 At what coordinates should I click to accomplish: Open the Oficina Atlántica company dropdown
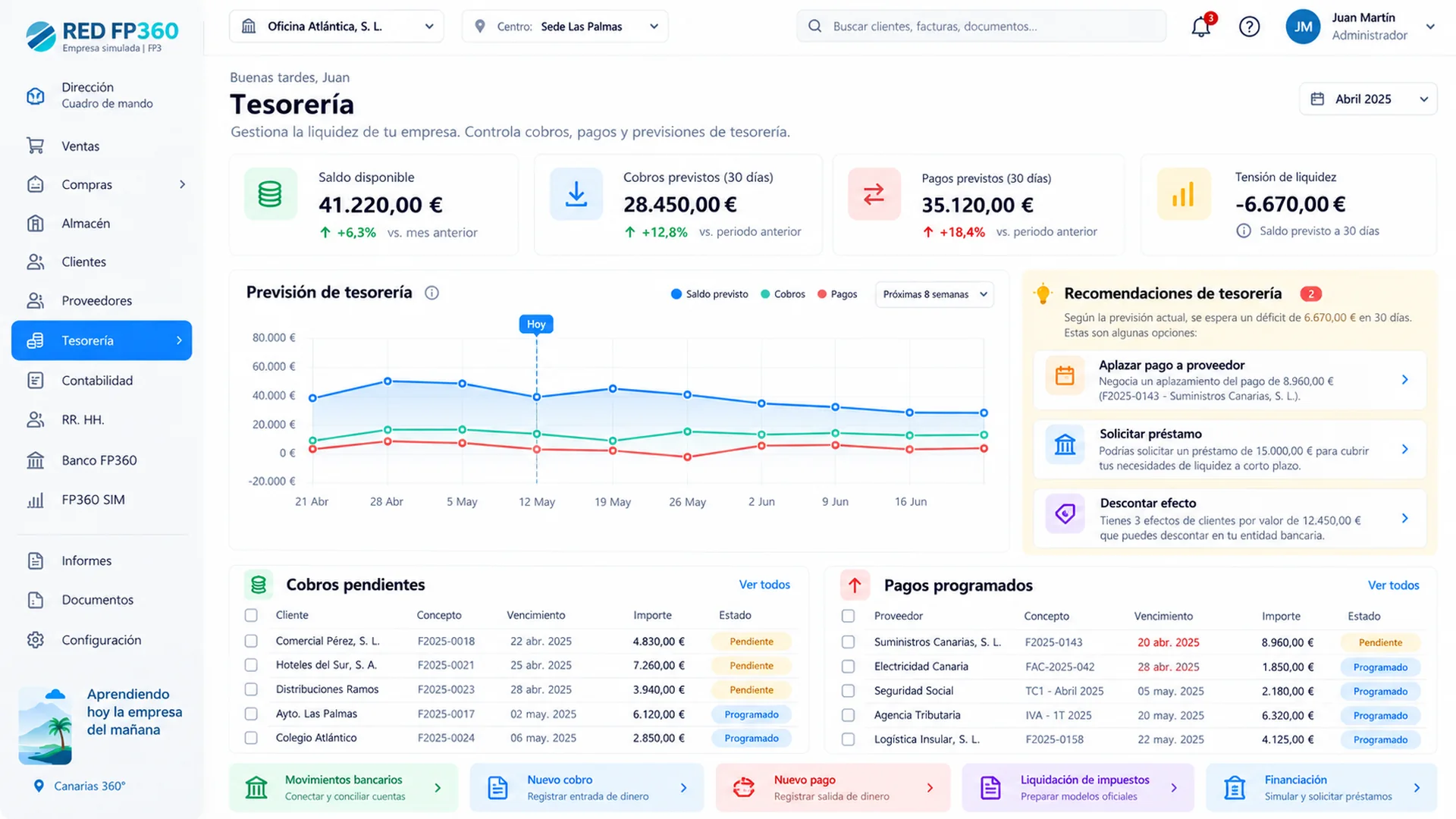[x=337, y=27]
